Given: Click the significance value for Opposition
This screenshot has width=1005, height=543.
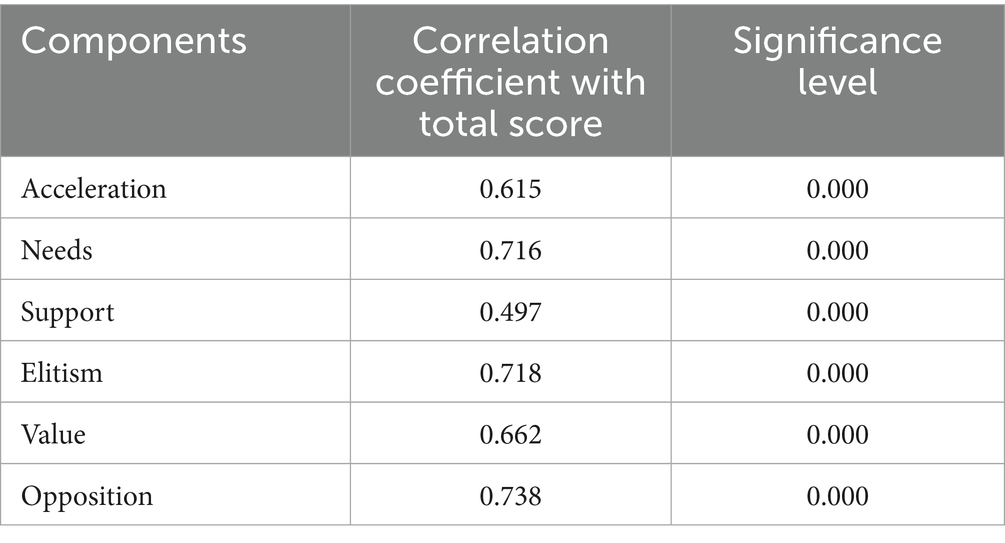Looking at the screenshot, I should 837,497.
